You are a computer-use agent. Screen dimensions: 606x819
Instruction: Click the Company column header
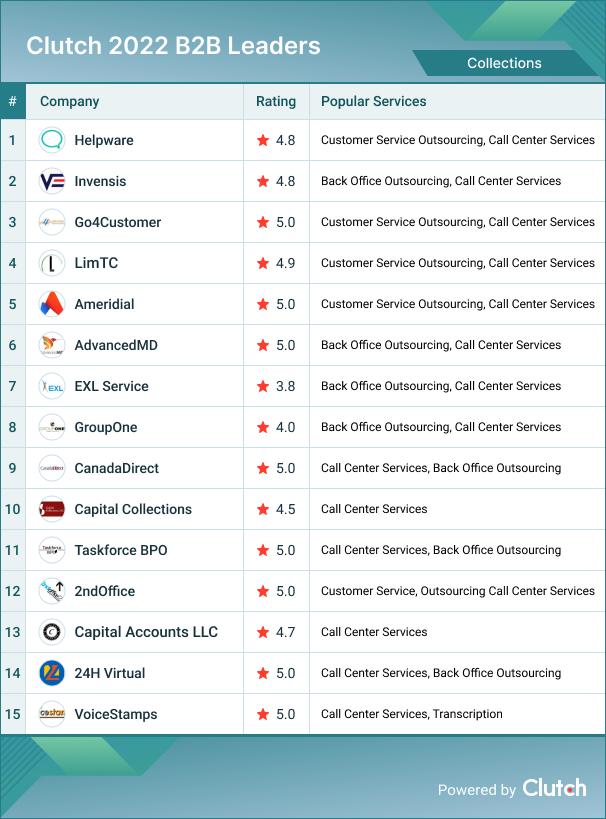tap(69, 101)
